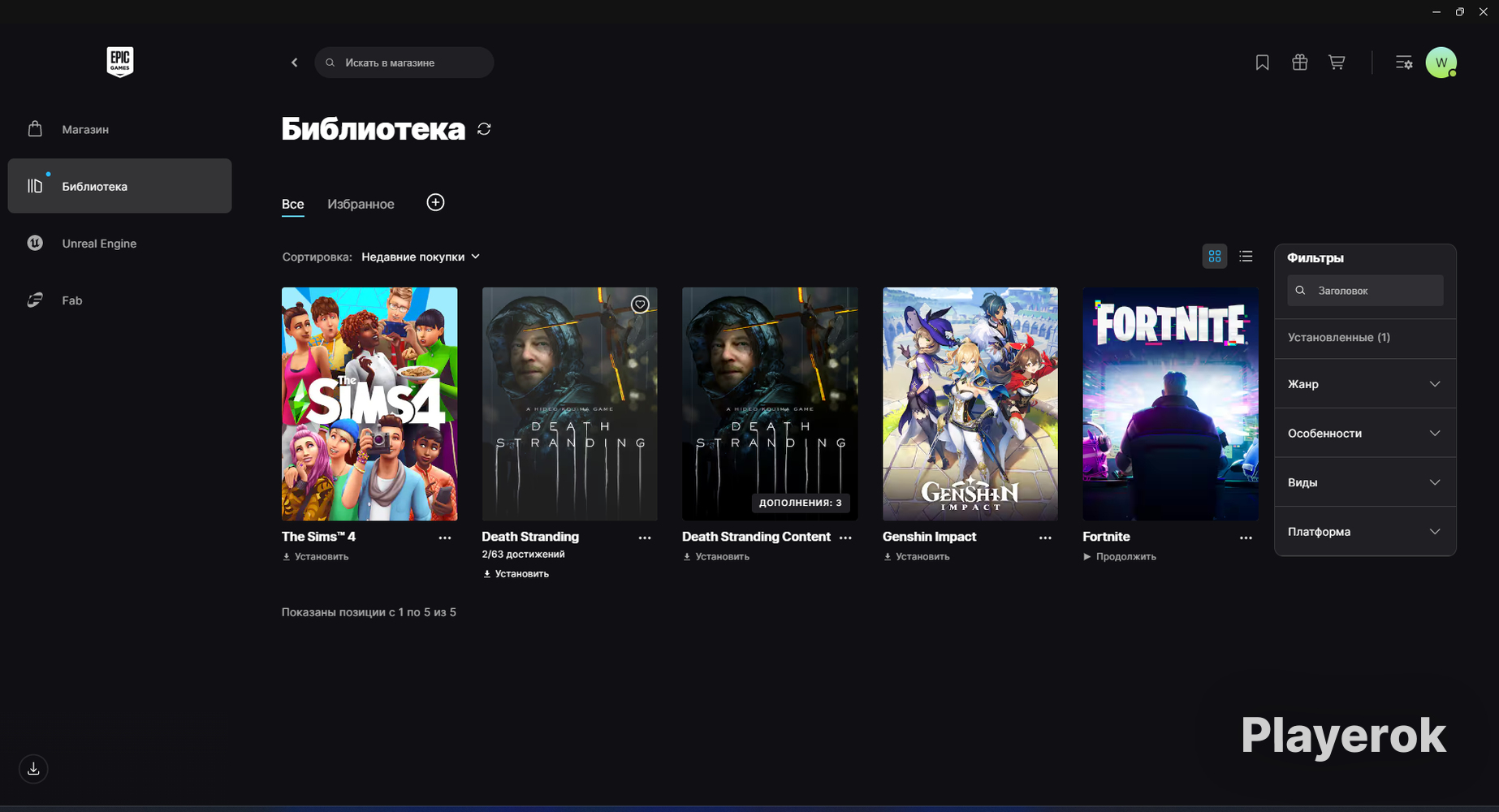Install Death Stranding
The width and height of the screenshot is (1499, 812).
[516, 574]
